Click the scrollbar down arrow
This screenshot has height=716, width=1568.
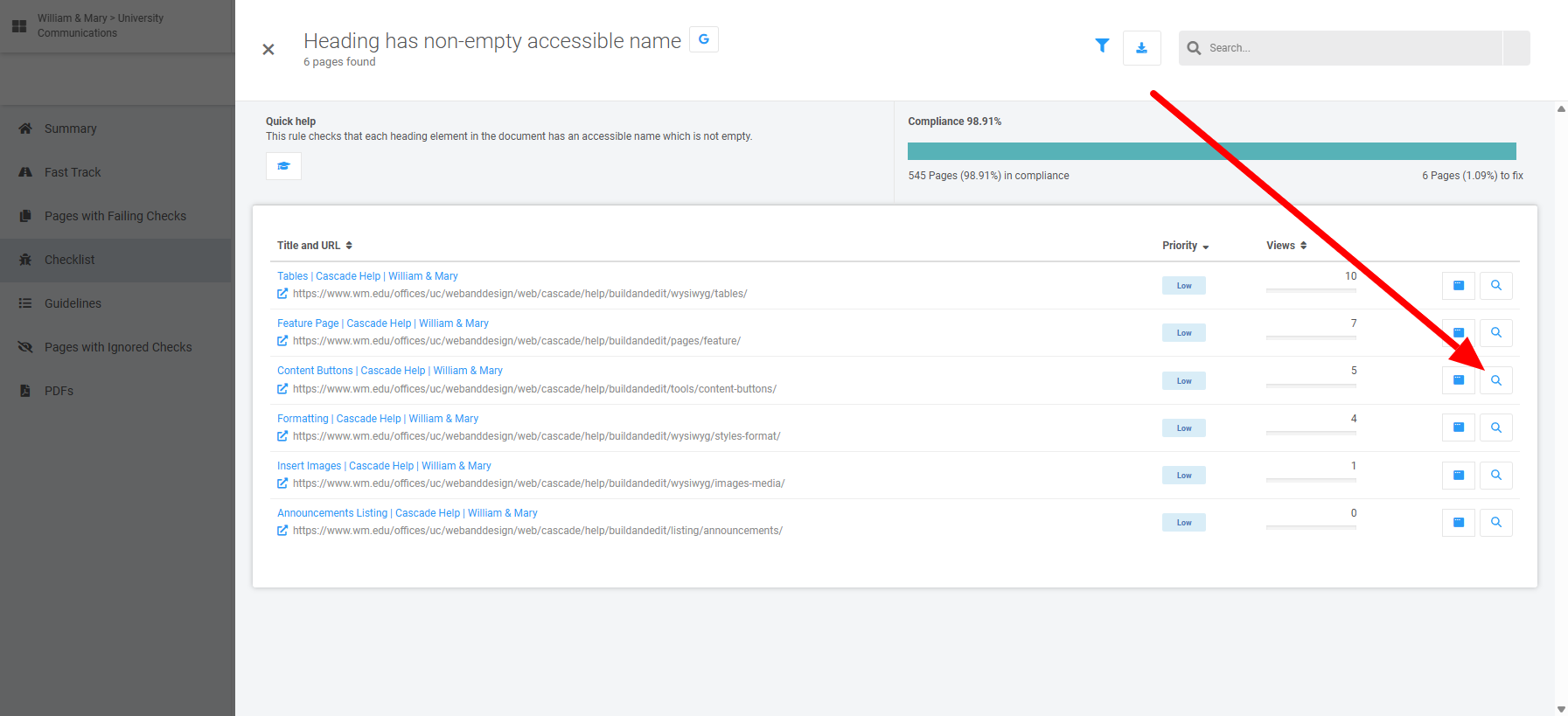click(1561, 709)
